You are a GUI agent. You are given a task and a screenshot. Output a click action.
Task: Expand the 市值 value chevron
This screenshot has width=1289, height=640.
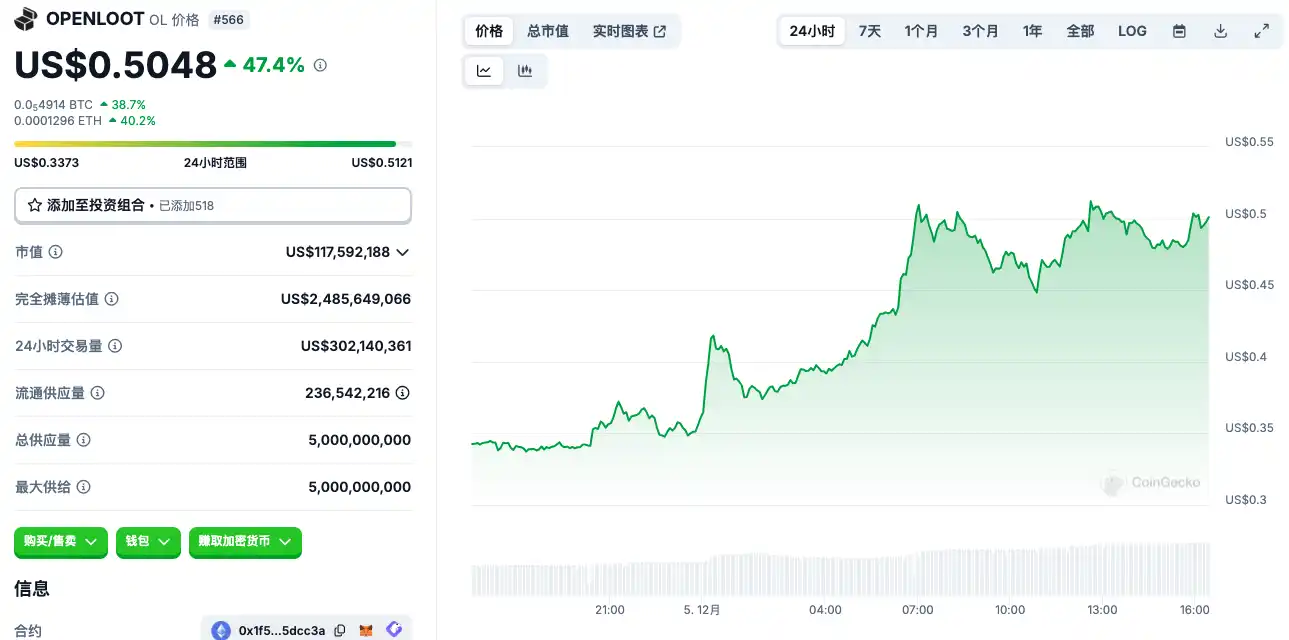(x=402, y=252)
